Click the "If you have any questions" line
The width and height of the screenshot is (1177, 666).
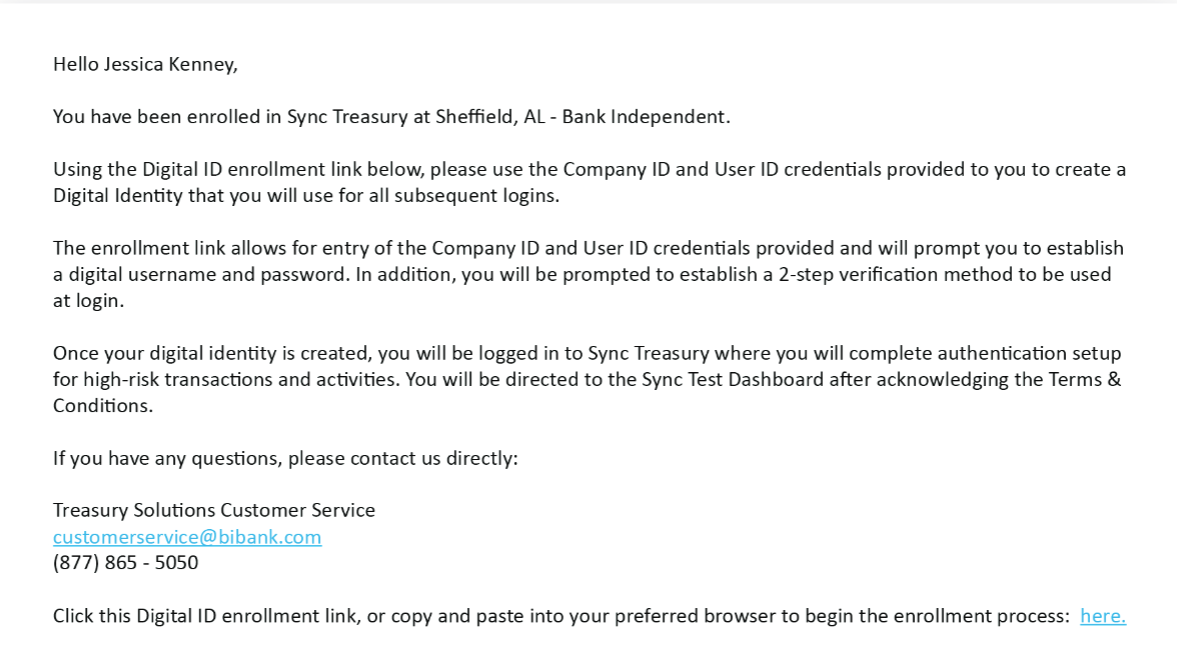click(285, 459)
